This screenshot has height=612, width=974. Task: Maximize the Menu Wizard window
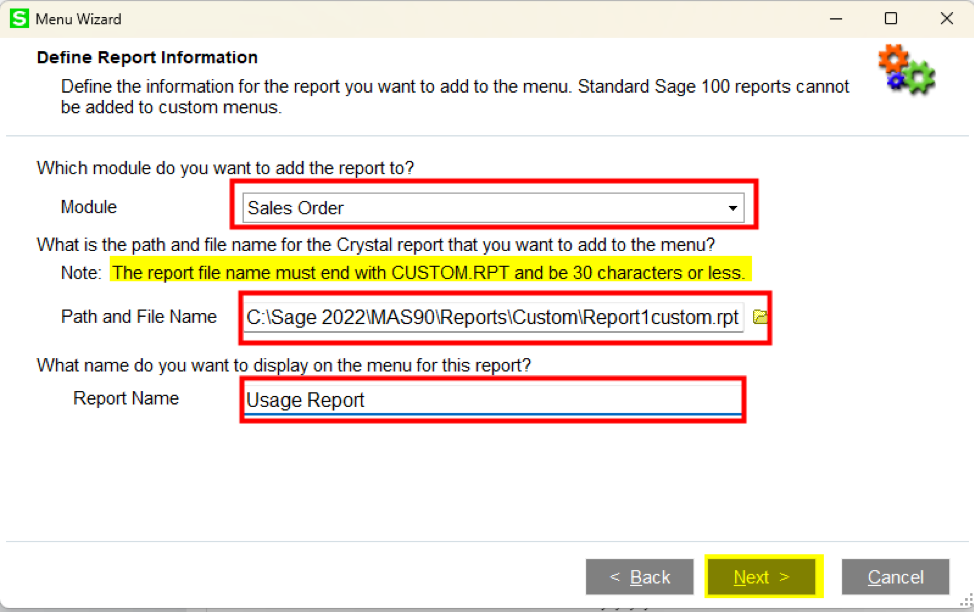tap(891, 19)
